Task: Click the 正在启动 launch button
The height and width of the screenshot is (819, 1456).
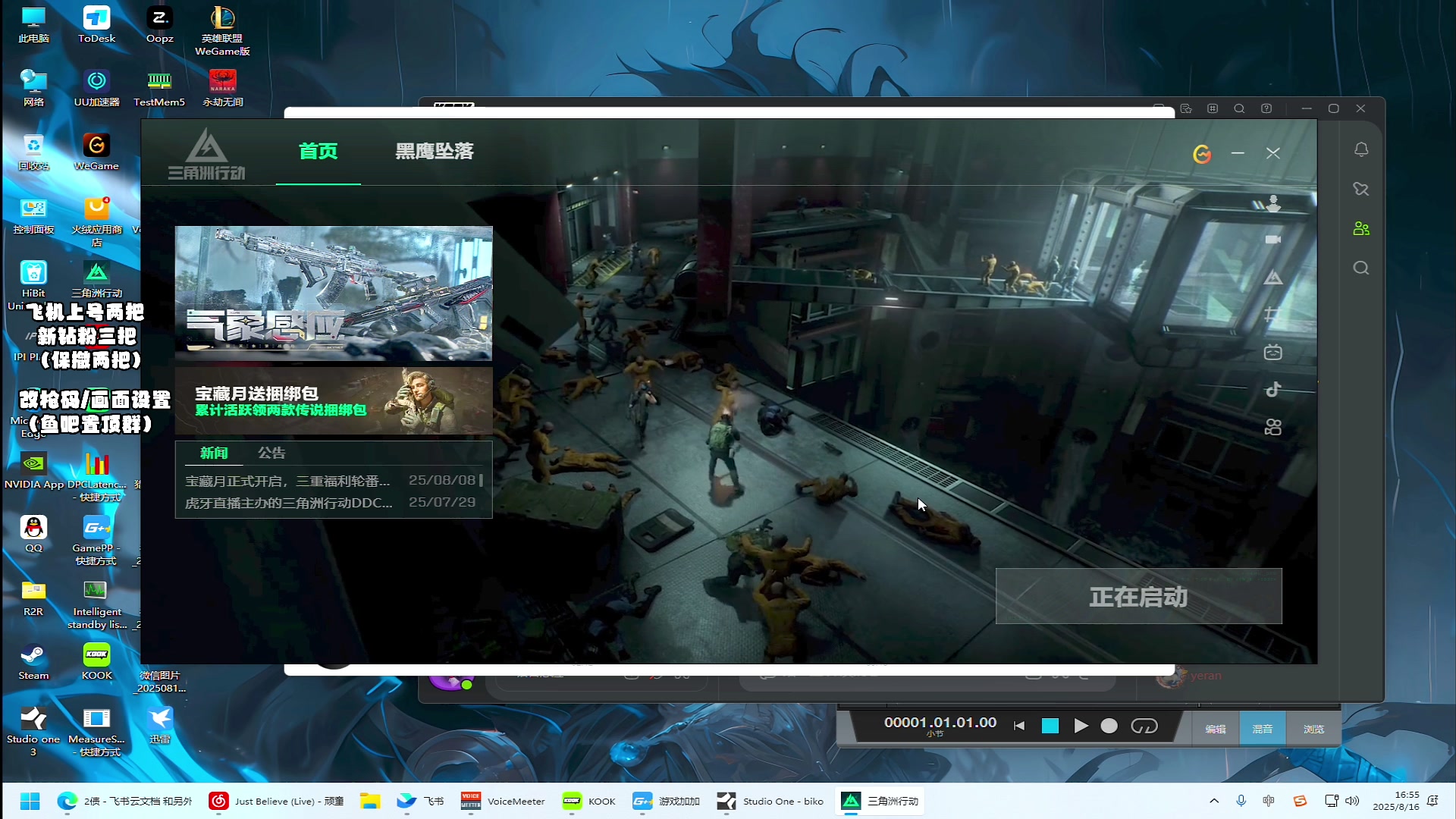Action: (1138, 597)
